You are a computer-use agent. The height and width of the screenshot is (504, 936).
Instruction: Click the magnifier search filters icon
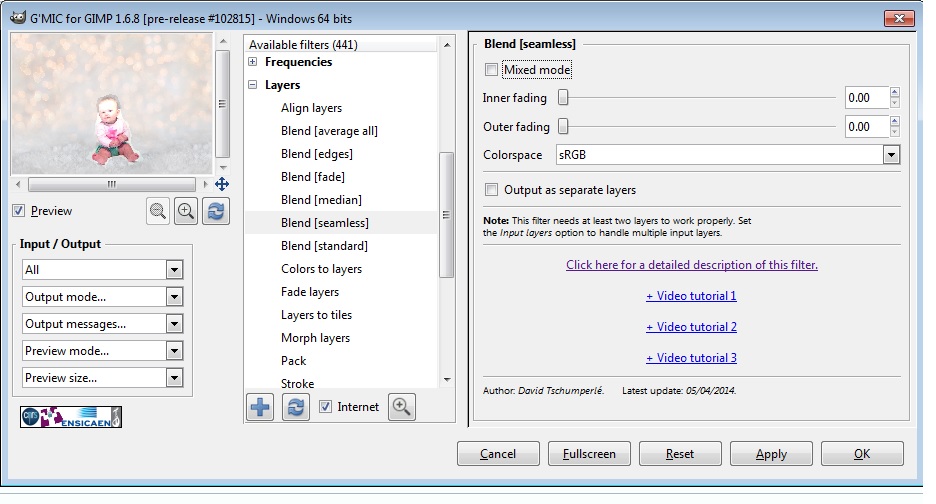tap(402, 407)
